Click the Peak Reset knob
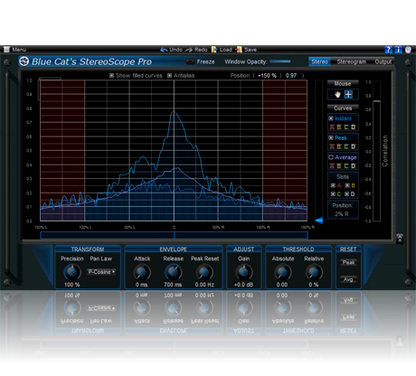 click(x=204, y=272)
